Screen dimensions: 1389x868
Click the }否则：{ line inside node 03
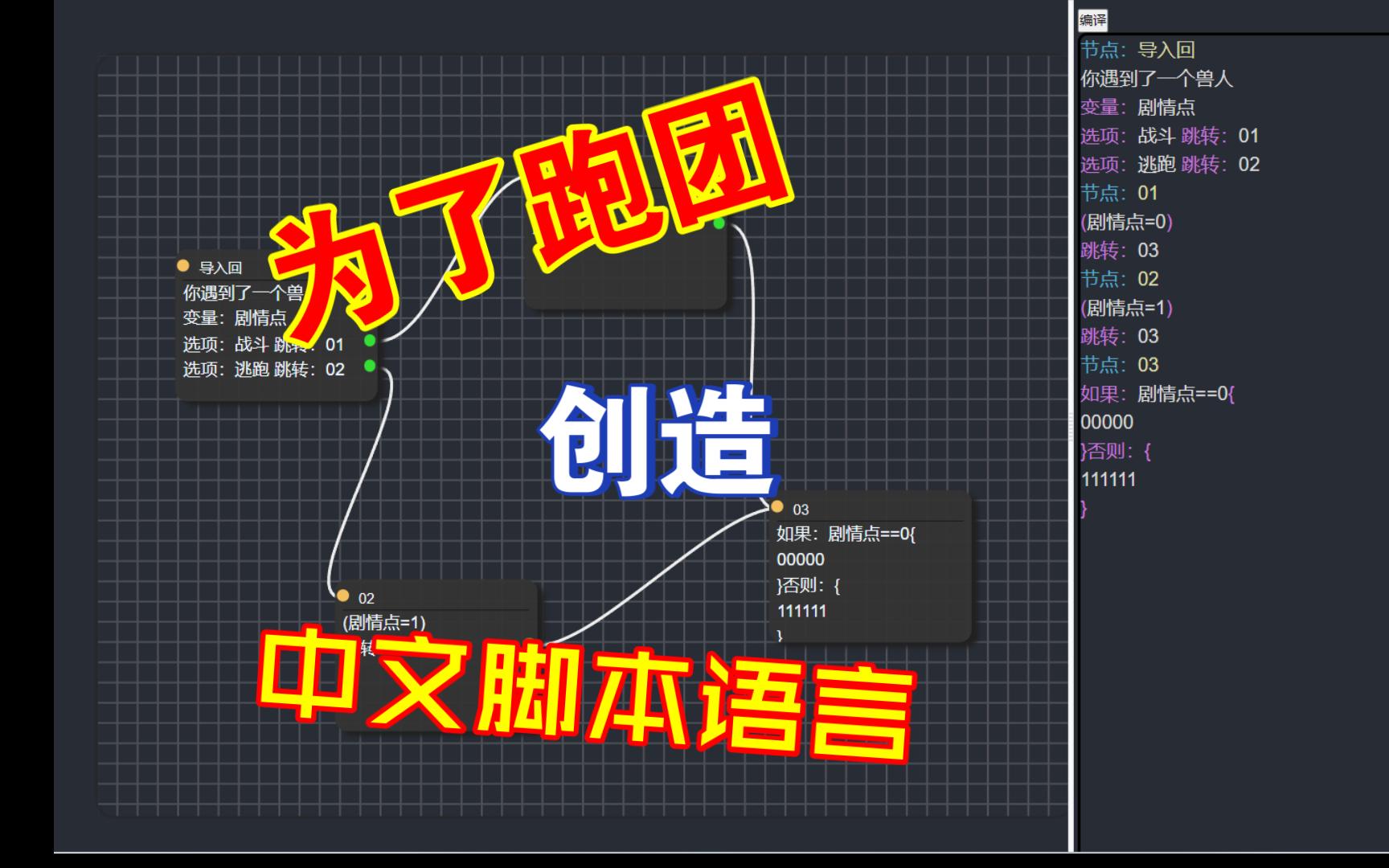[x=809, y=585]
